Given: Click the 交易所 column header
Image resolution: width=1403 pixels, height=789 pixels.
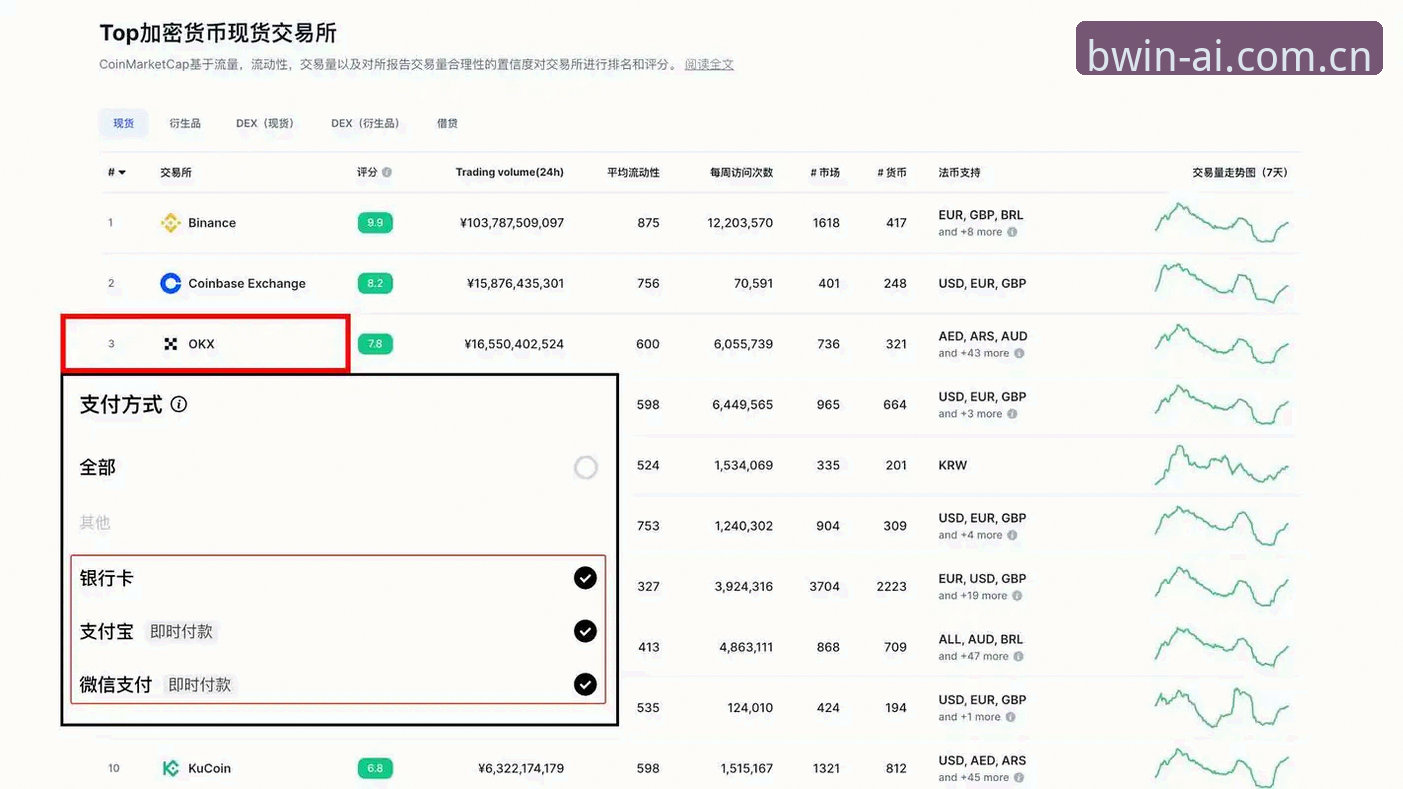Looking at the screenshot, I should [176, 172].
